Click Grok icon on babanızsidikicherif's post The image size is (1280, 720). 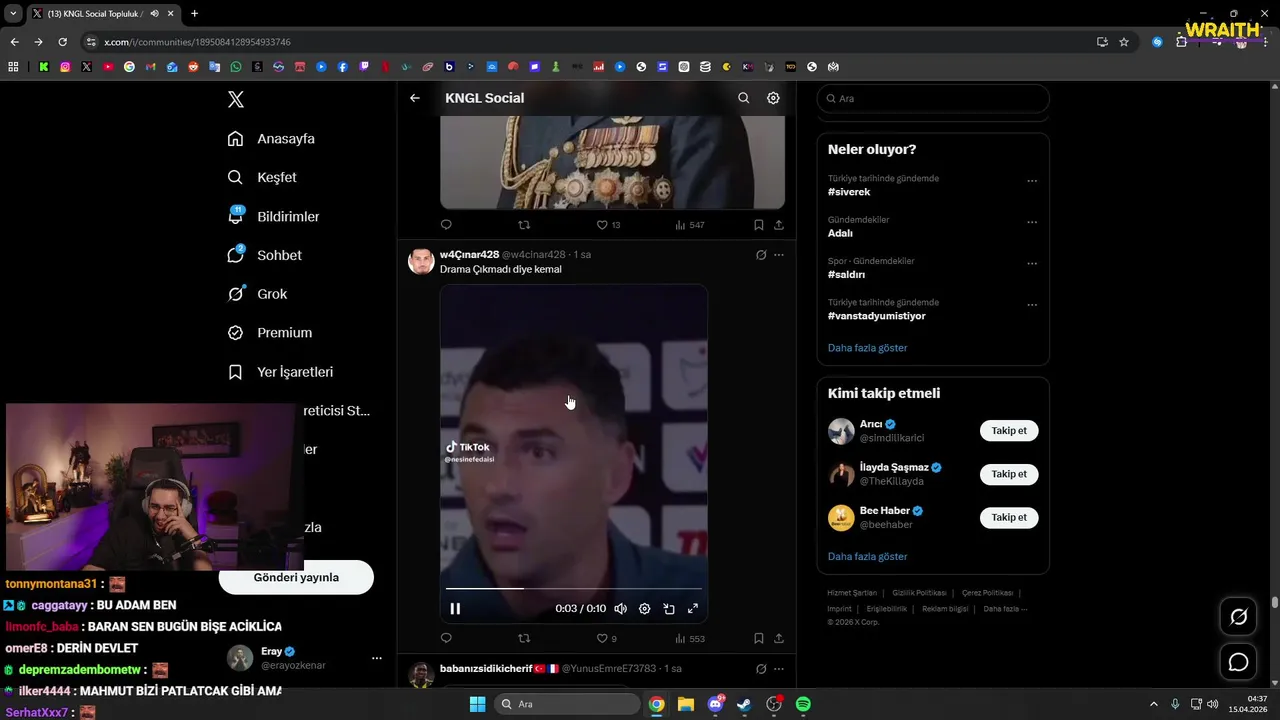click(761, 669)
